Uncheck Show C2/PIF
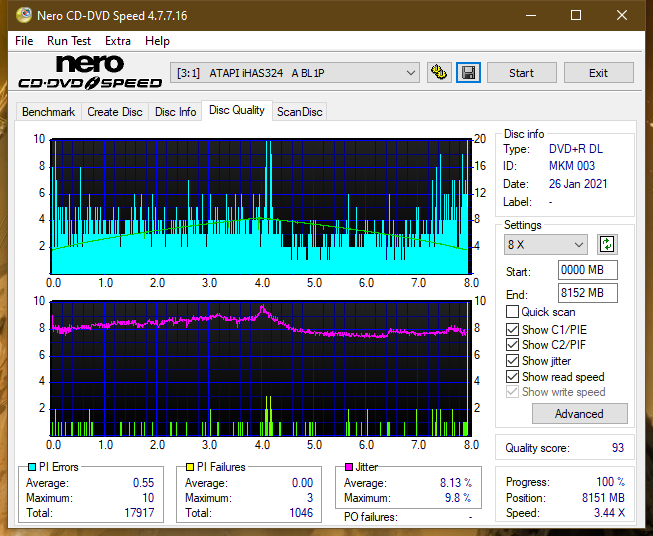Image resolution: width=653 pixels, height=536 pixels. (x=512, y=345)
